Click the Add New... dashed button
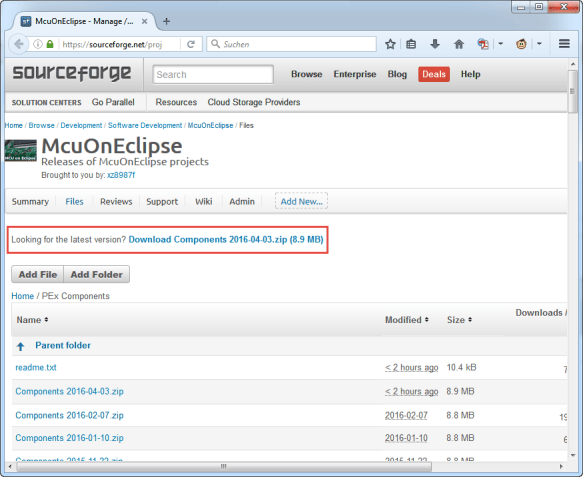The height and width of the screenshot is (477, 583). coord(301,201)
